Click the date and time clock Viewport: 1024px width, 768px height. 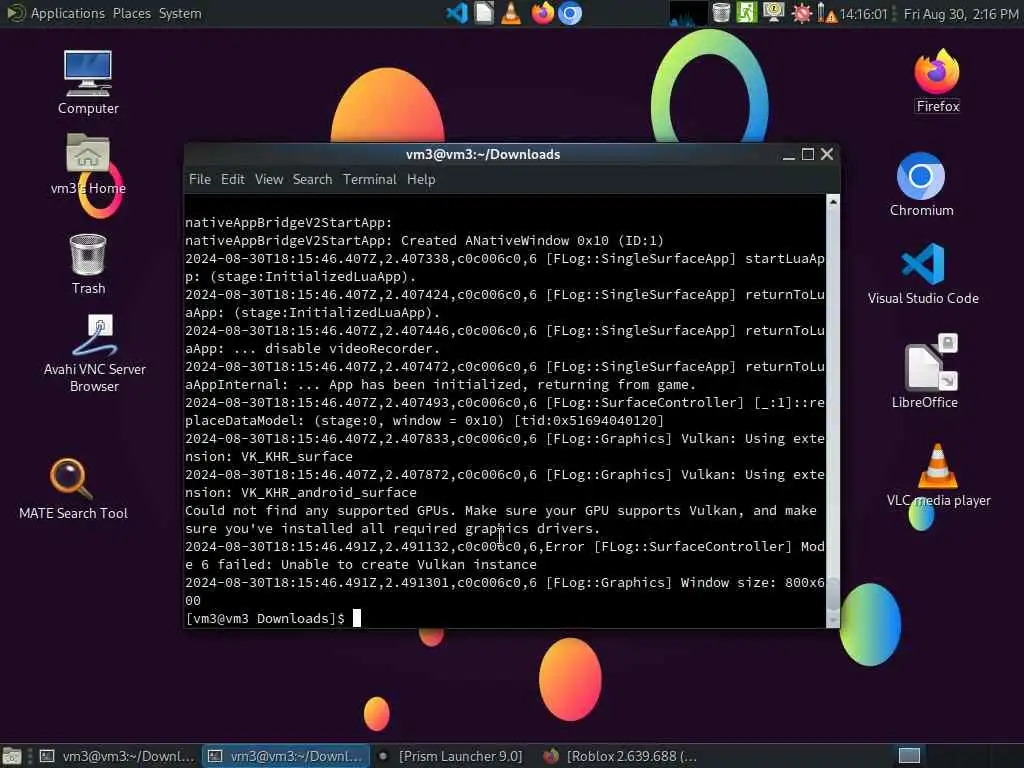[x=961, y=14]
